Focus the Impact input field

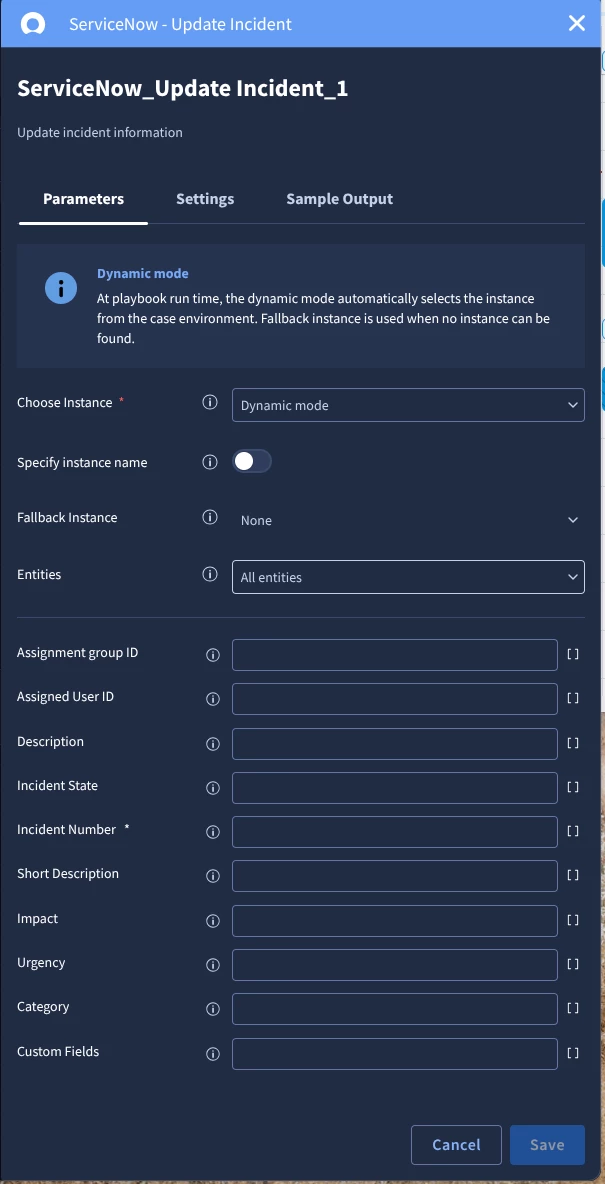(394, 920)
